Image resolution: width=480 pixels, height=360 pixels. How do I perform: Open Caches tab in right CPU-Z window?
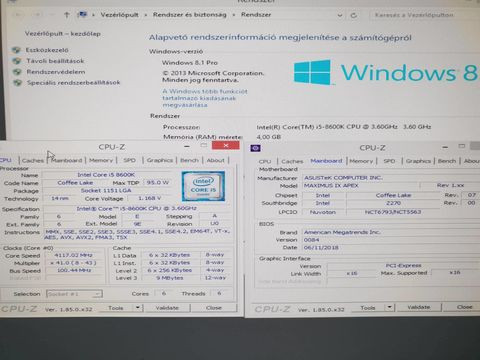coord(292,161)
